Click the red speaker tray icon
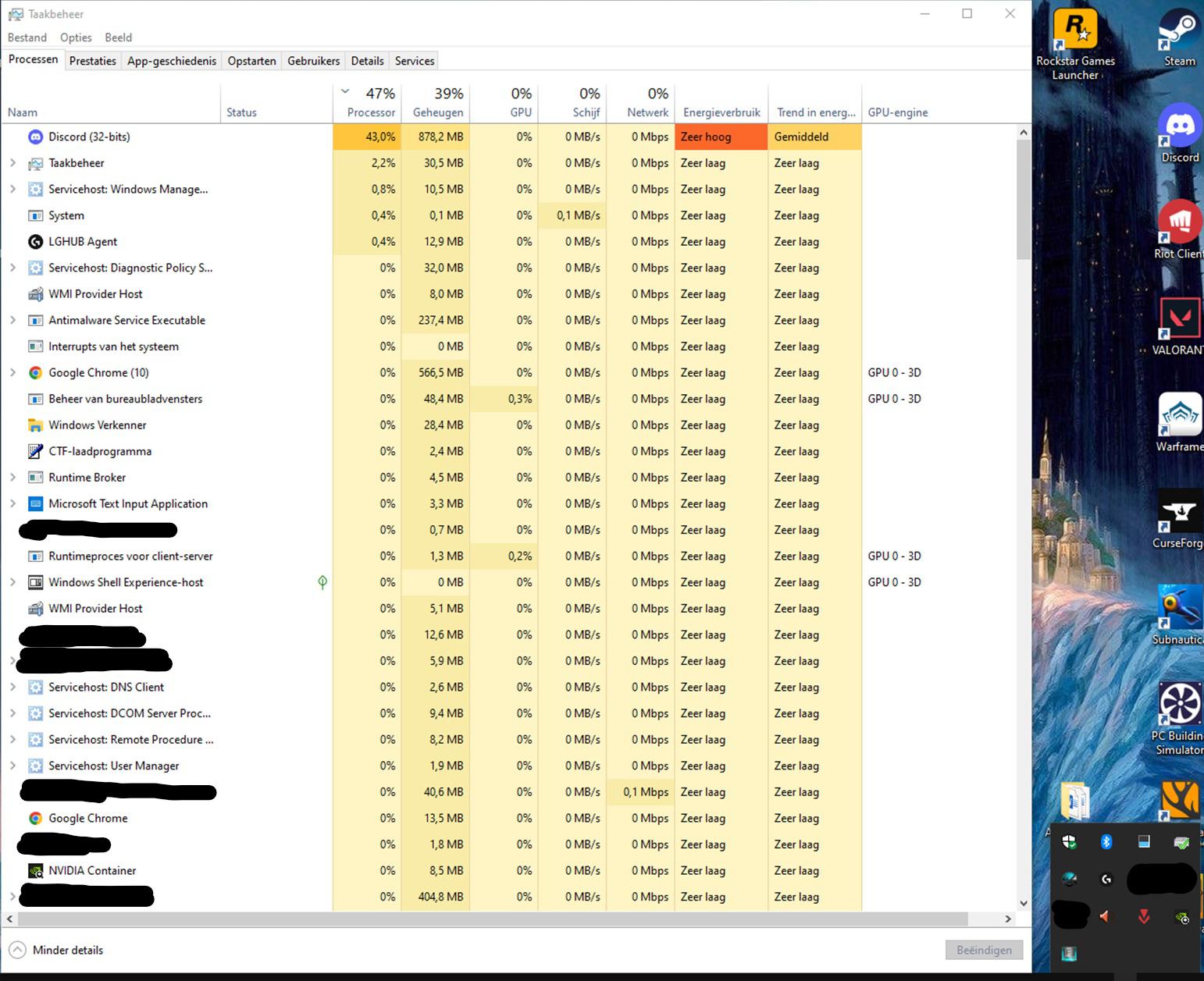The height and width of the screenshot is (981, 1204). (1105, 916)
